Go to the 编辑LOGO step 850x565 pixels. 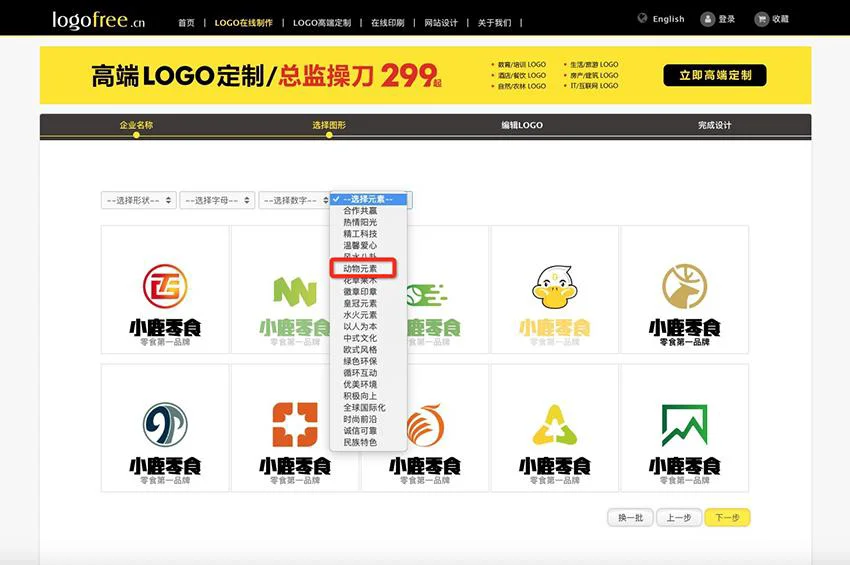(521, 125)
